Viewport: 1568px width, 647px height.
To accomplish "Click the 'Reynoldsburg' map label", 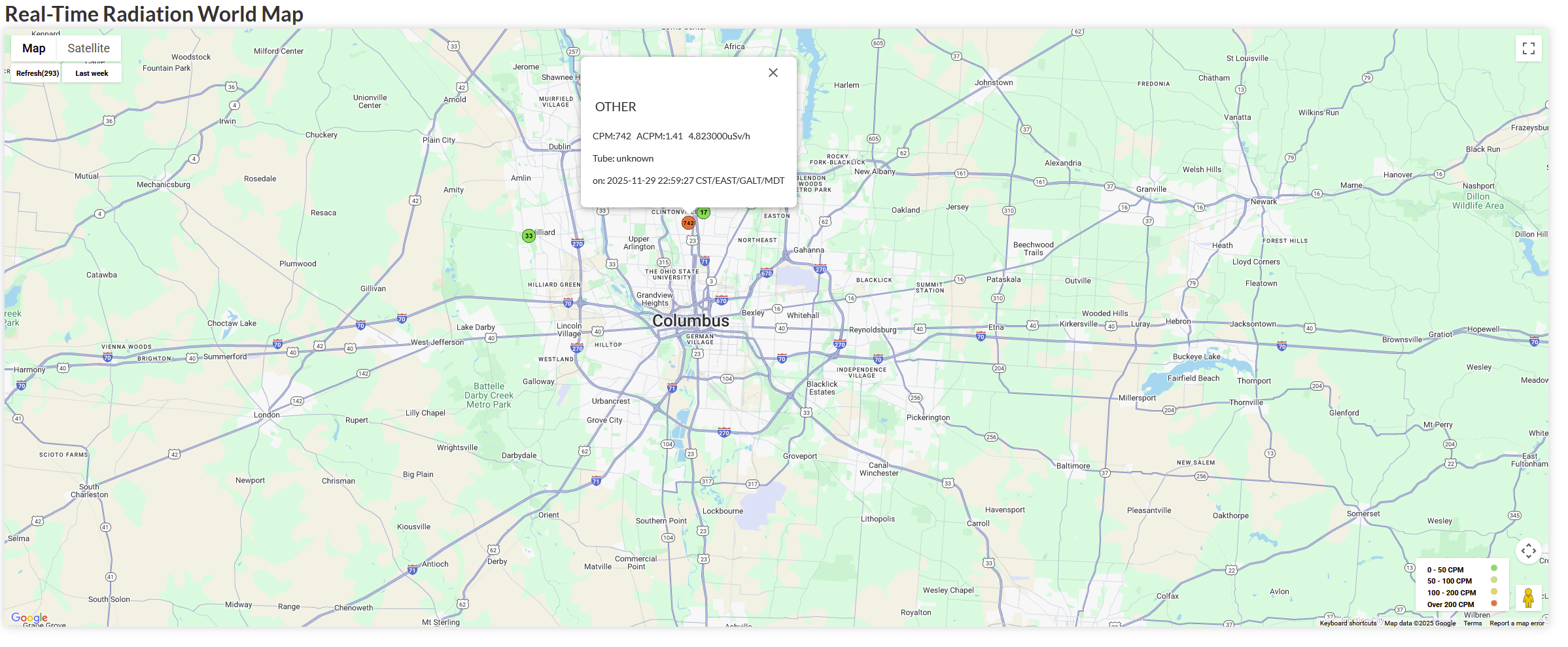I will click(873, 330).
